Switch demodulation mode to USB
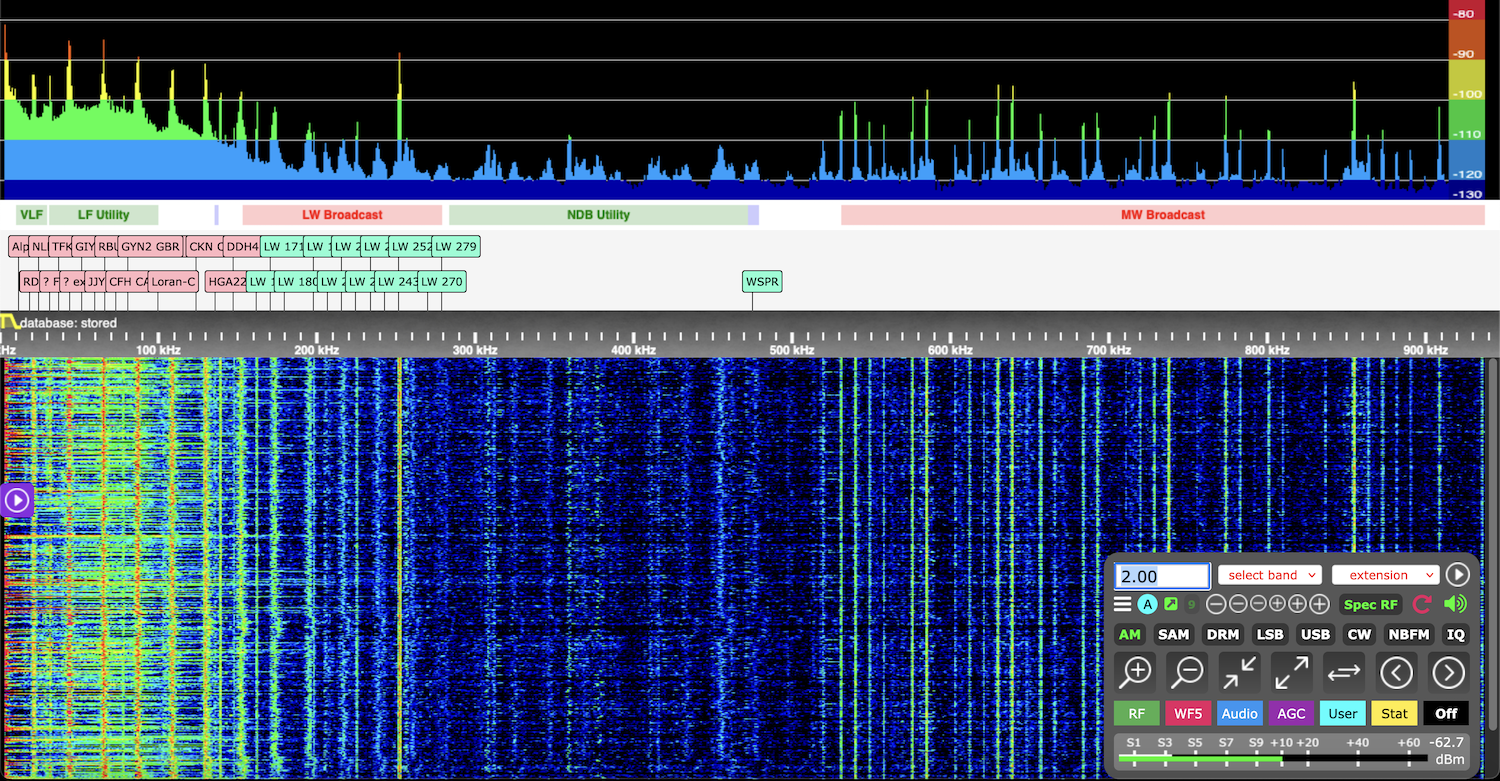Image resolution: width=1500 pixels, height=781 pixels. point(1315,634)
